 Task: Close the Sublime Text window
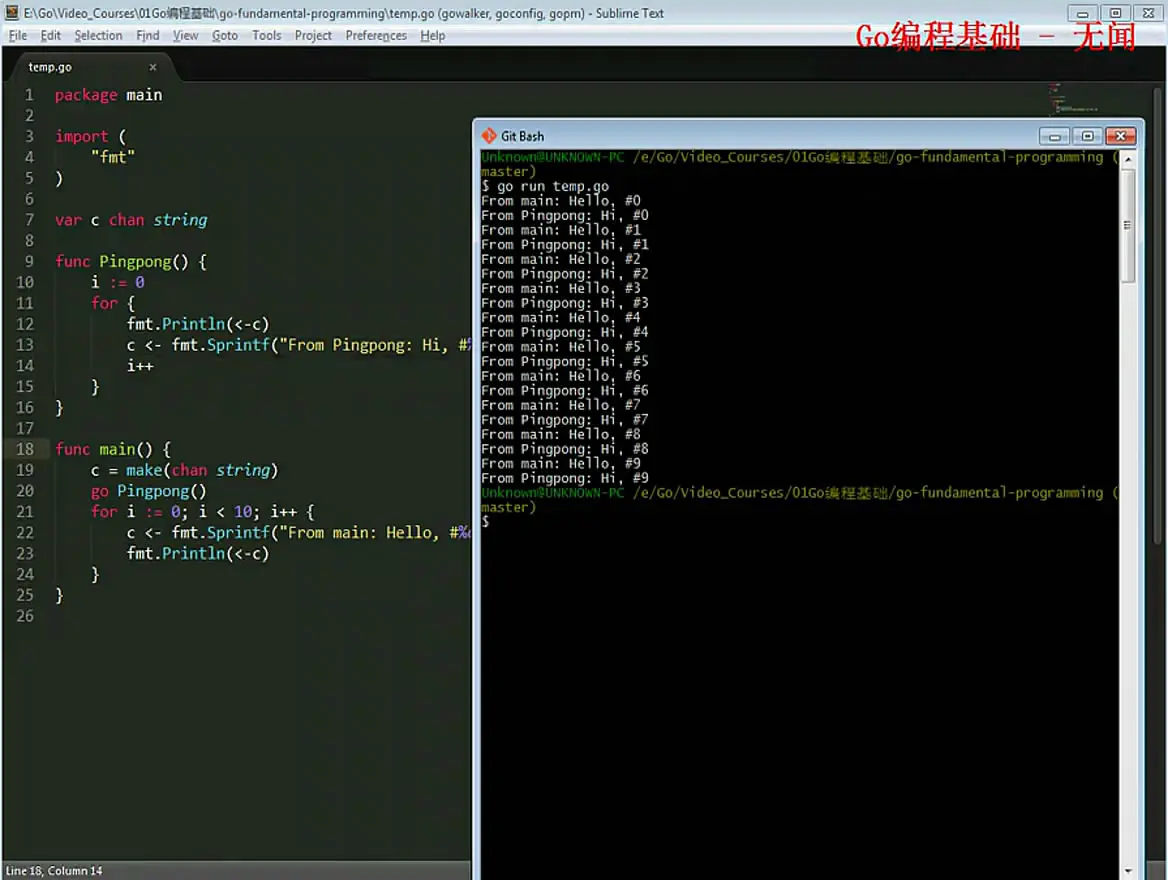pyautogui.click(x=1148, y=13)
